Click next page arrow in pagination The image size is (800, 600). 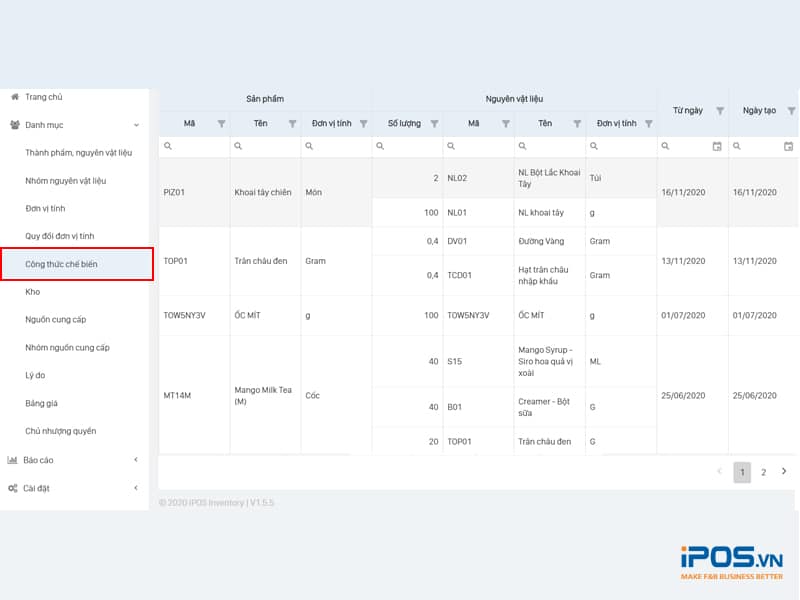coord(784,472)
